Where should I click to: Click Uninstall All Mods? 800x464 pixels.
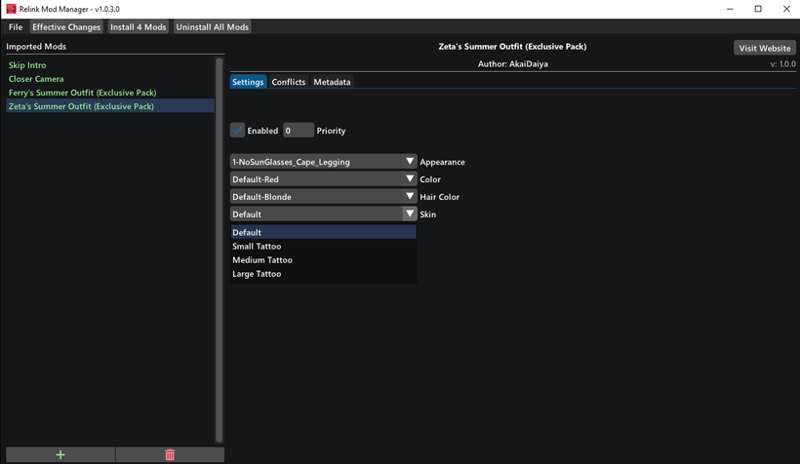212,27
